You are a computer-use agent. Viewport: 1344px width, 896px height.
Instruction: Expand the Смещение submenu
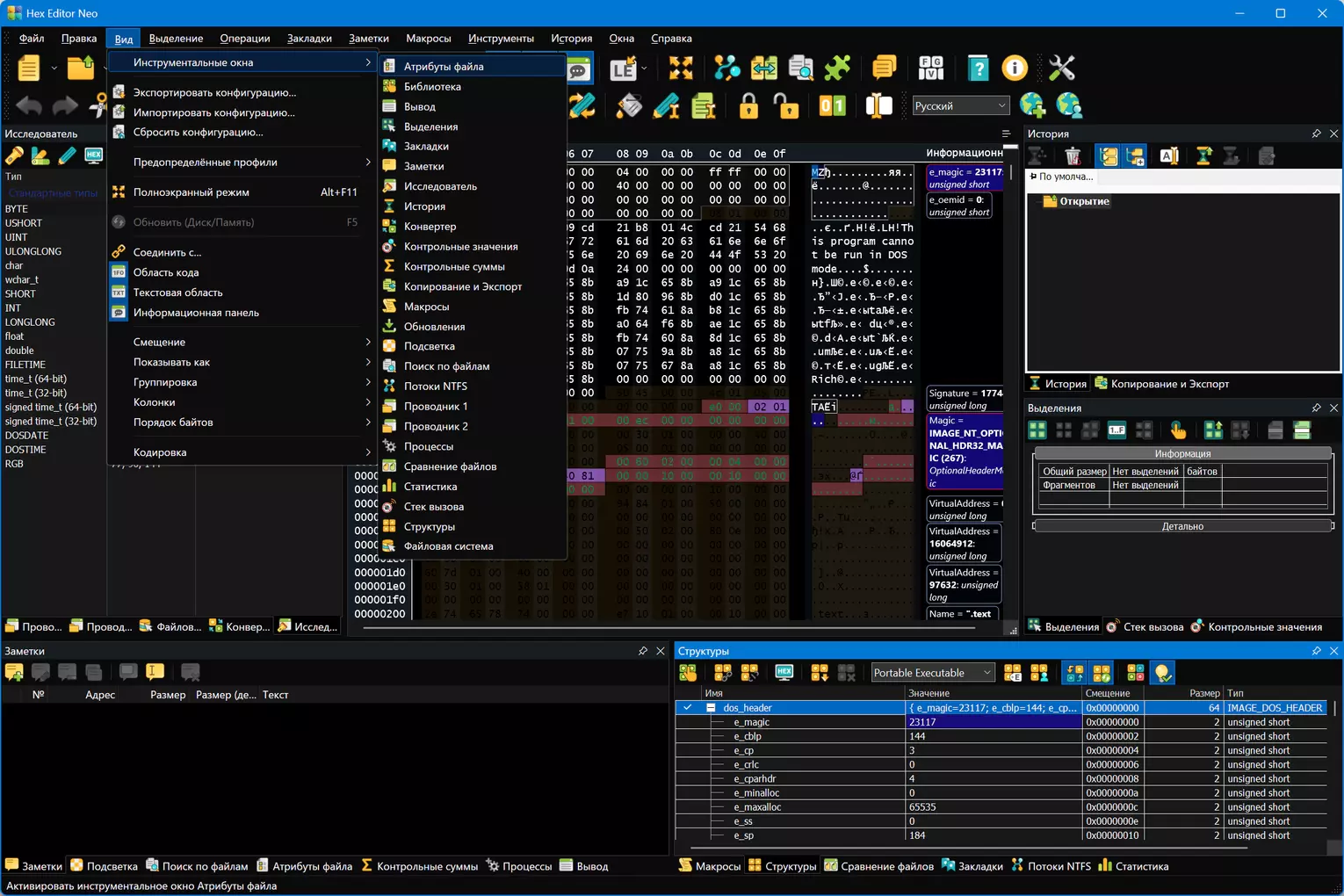(243, 342)
